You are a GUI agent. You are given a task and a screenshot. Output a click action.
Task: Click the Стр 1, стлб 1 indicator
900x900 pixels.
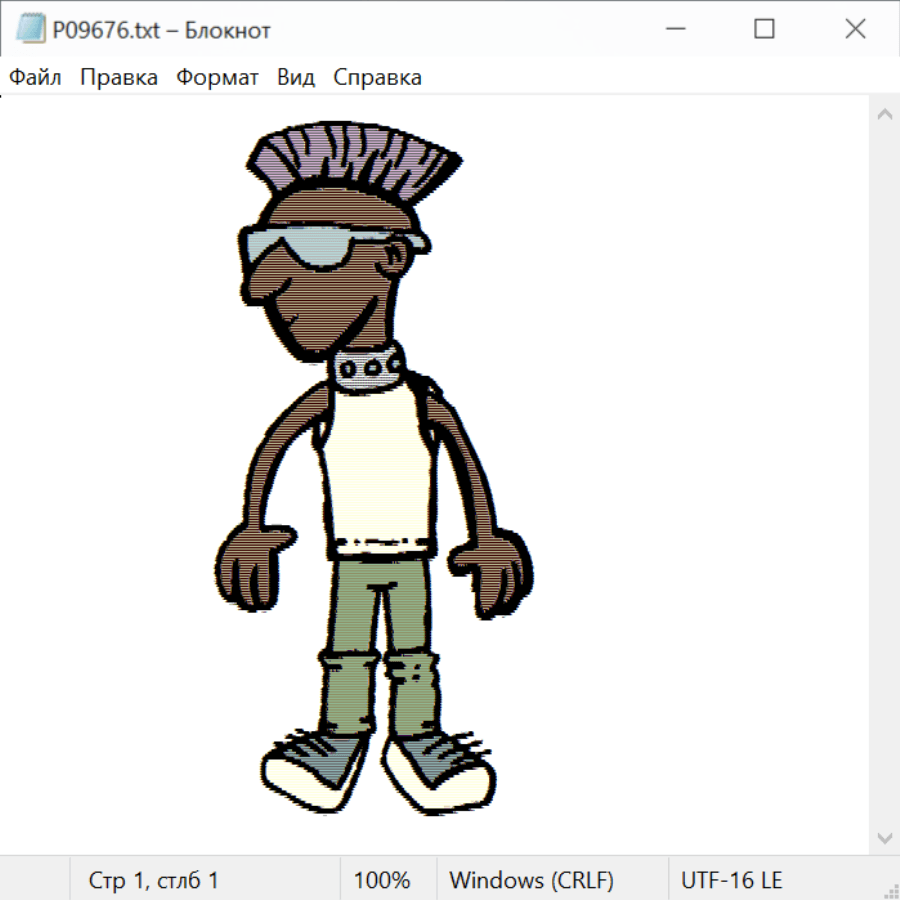[x=153, y=880]
